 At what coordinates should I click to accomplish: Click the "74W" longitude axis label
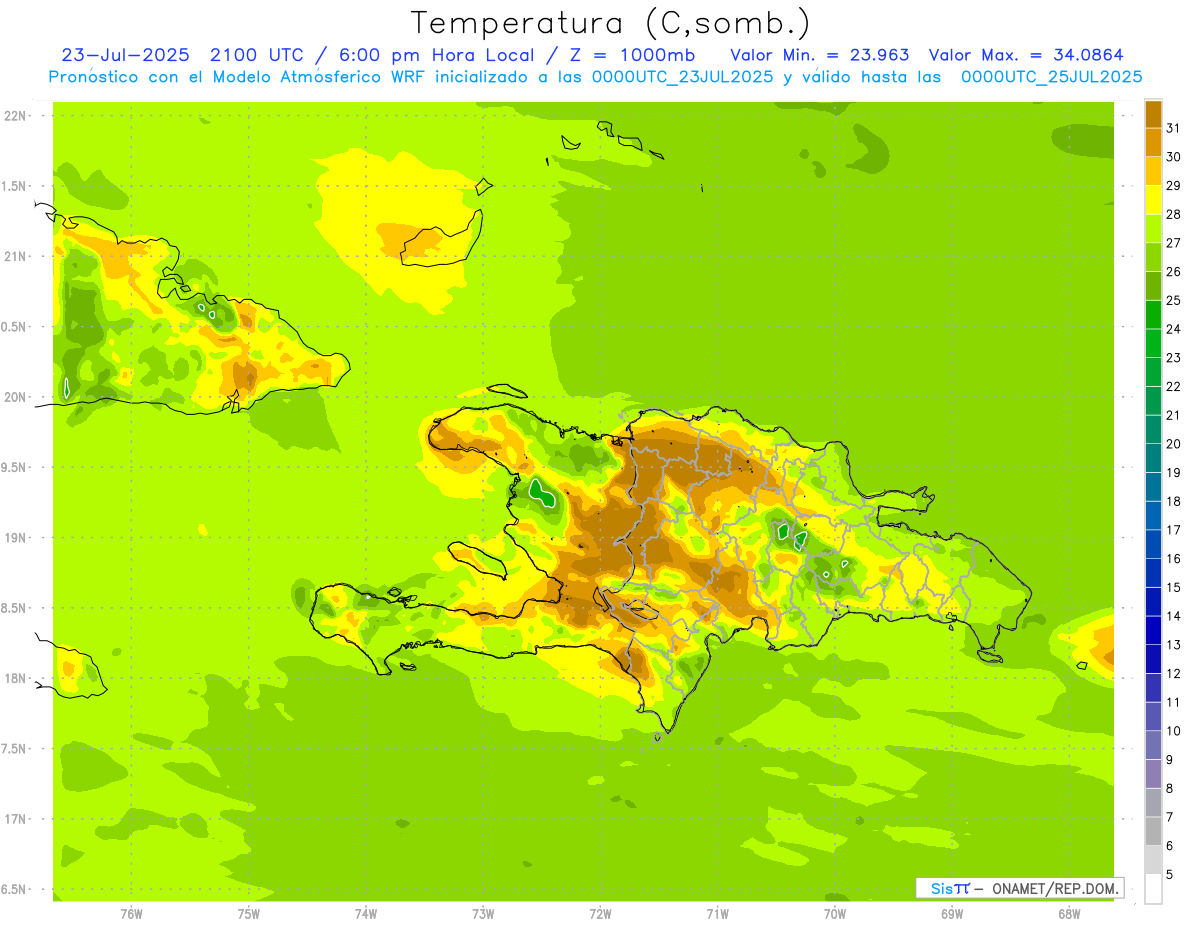click(x=366, y=914)
